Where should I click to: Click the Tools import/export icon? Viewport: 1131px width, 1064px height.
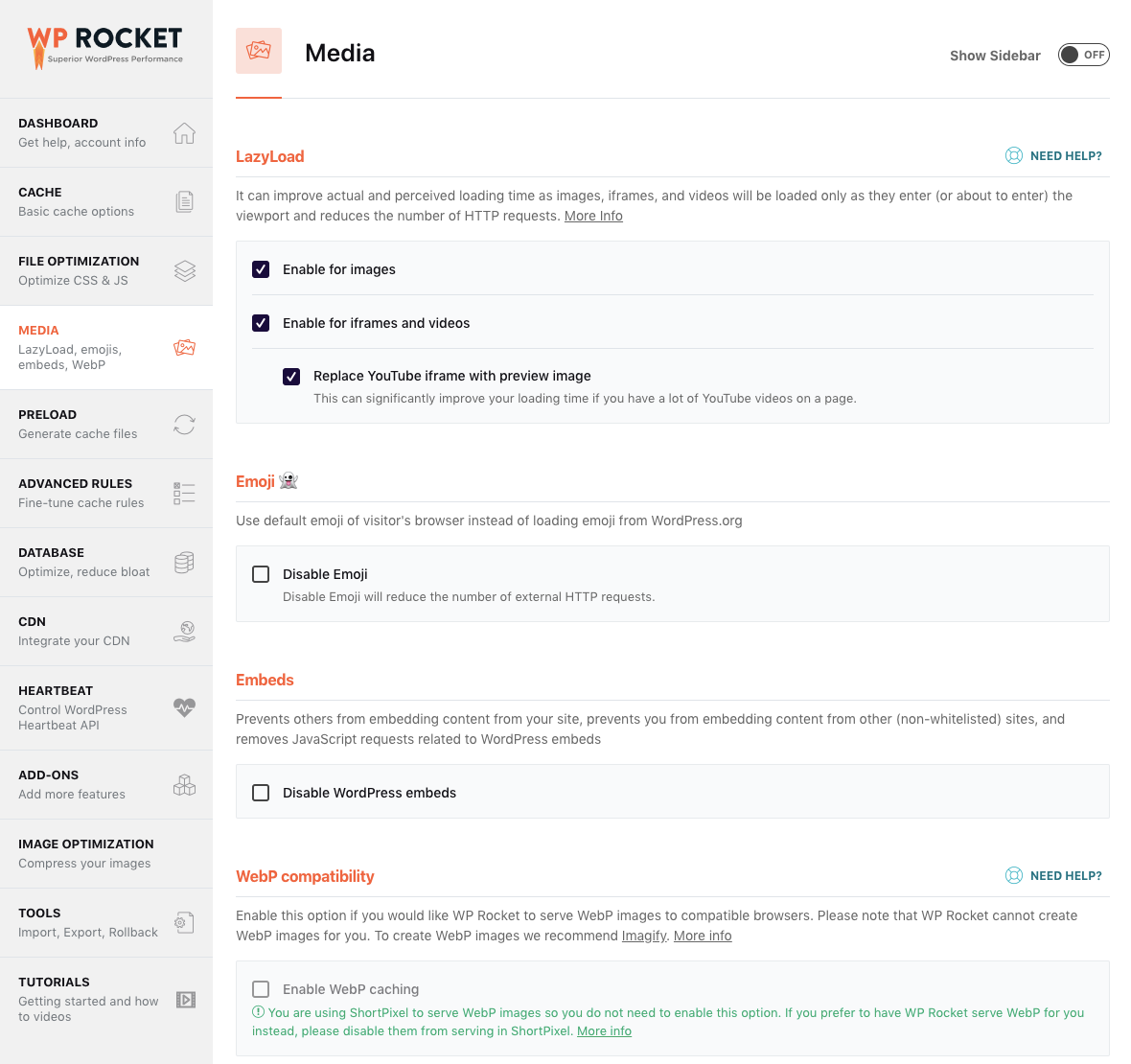(x=184, y=922)
